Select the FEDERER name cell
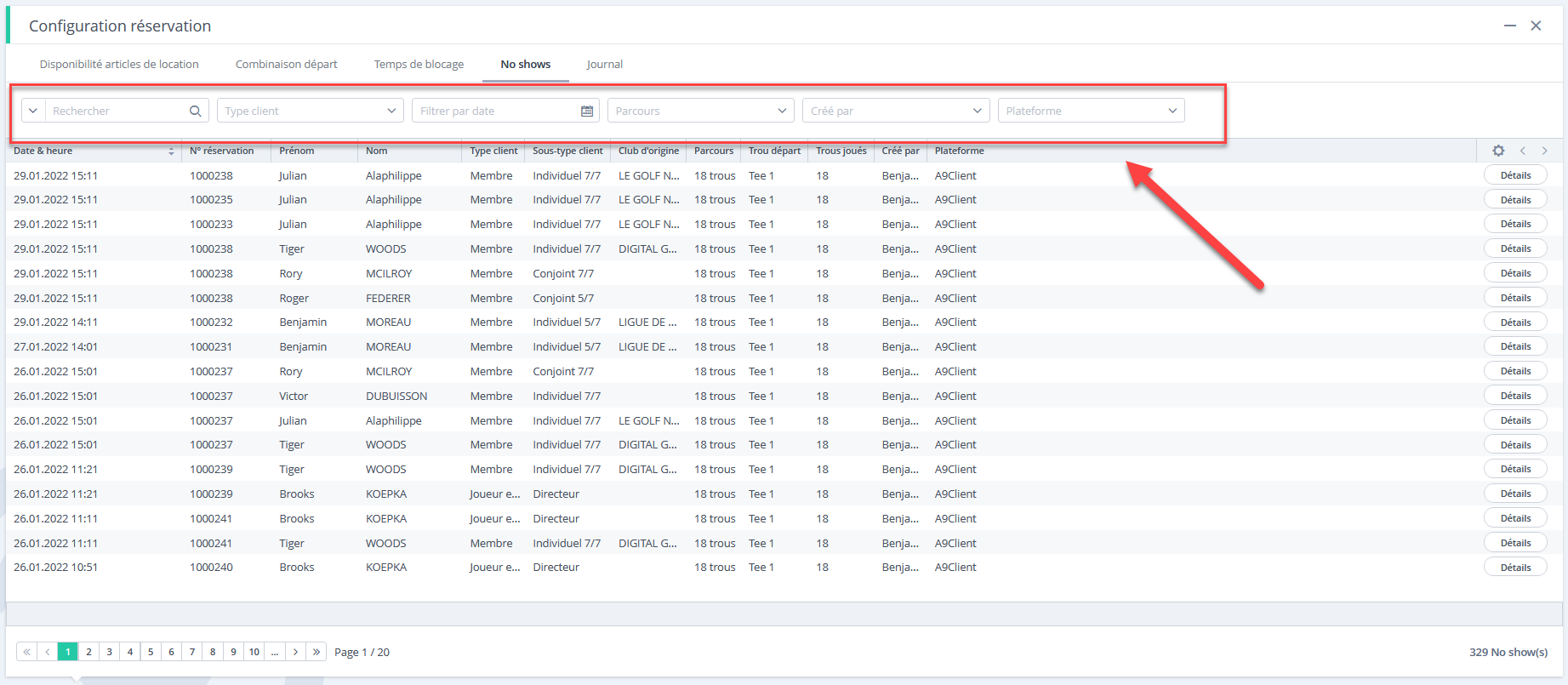 coord(388,298)
